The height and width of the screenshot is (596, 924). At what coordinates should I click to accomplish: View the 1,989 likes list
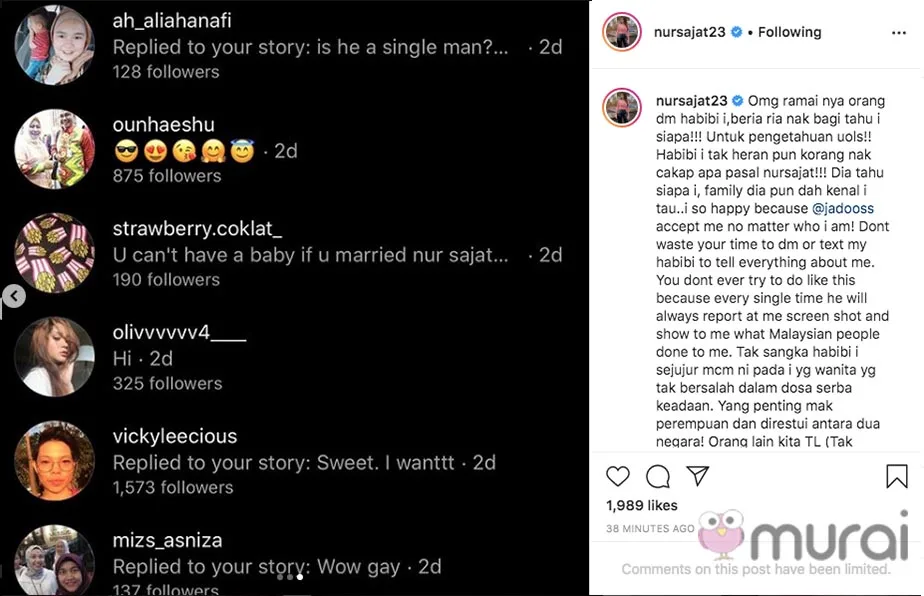(642, 505)
